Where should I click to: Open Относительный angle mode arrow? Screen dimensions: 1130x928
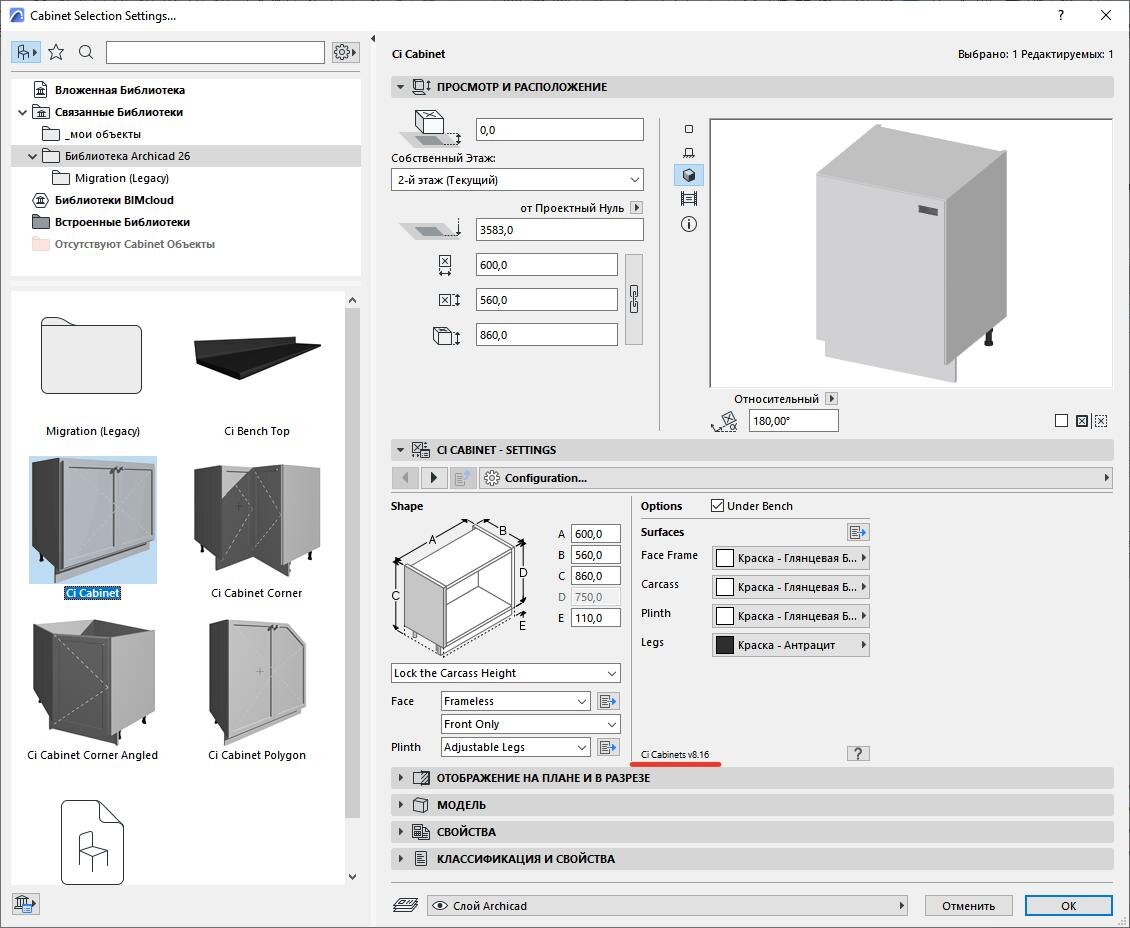pyautogui.click(x=831, y=398)
